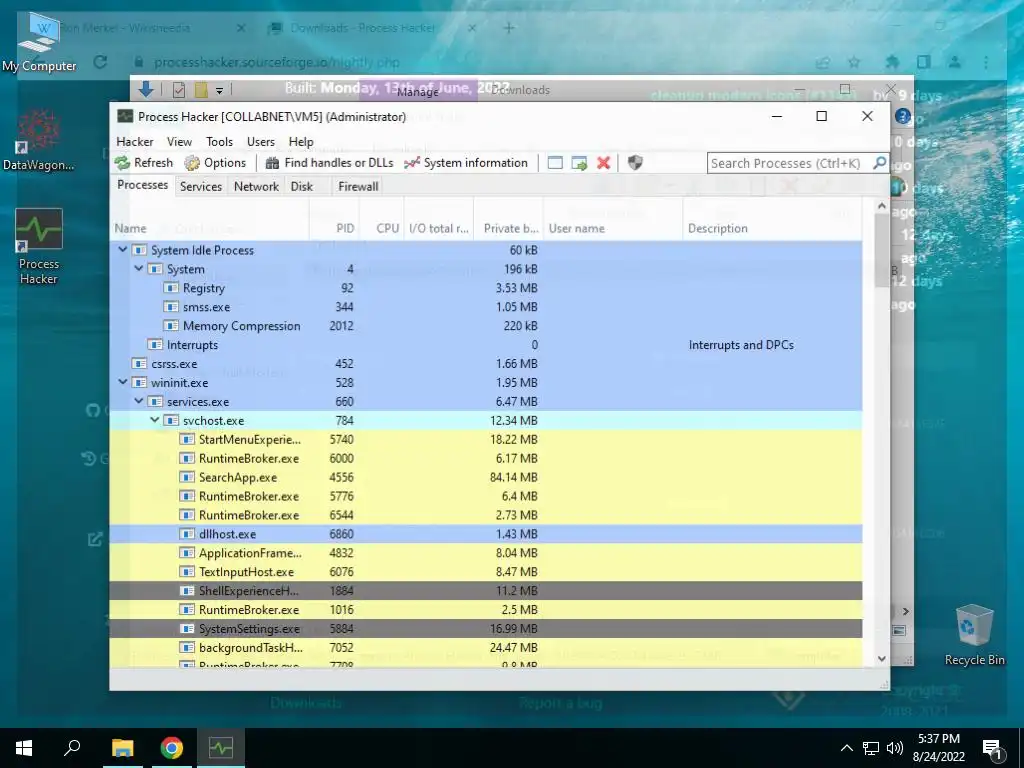The height and width of the screenshot is (768, 1024).
Task: Select the StartMenuExperie... process icon
Action: (x=187, y=440)
